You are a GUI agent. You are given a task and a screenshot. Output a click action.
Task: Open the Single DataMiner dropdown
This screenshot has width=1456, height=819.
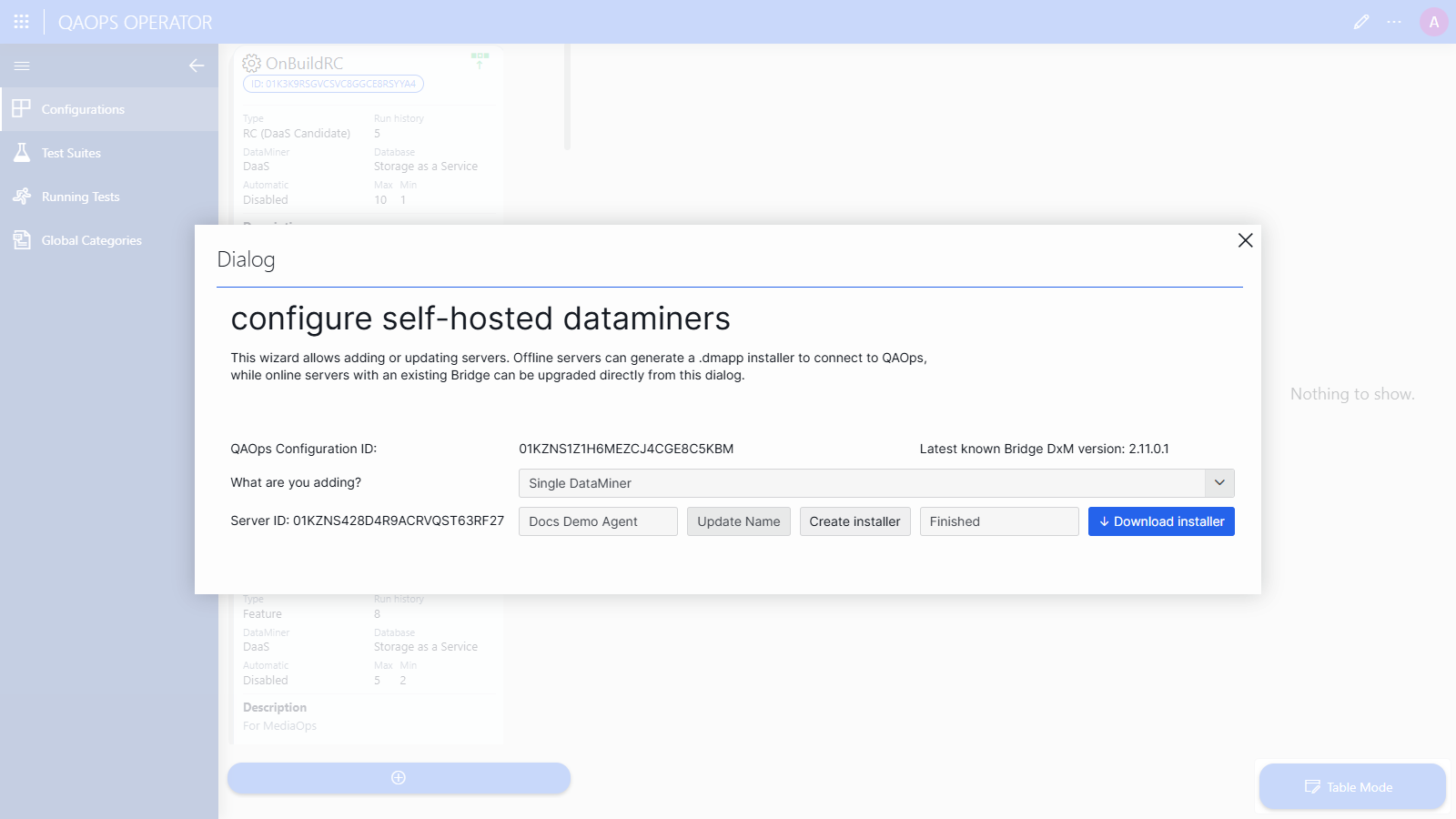[x=876, y=483]
